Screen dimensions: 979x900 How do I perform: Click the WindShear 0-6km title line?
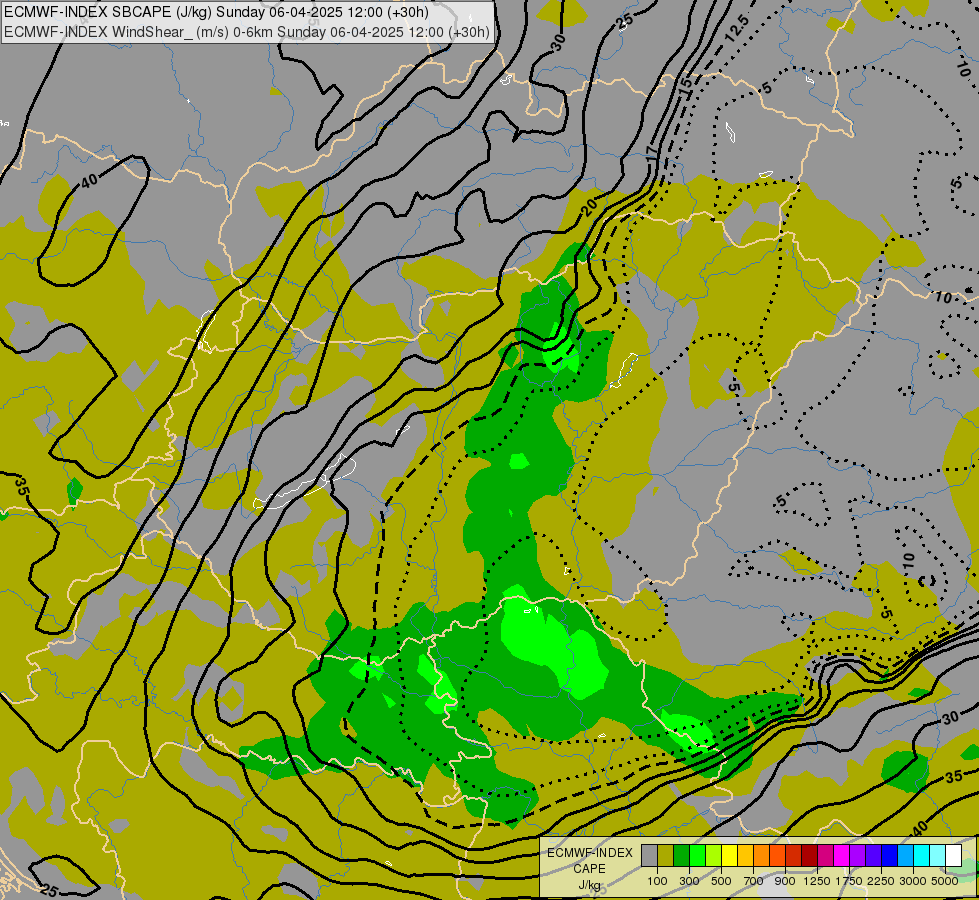(247, 32)
